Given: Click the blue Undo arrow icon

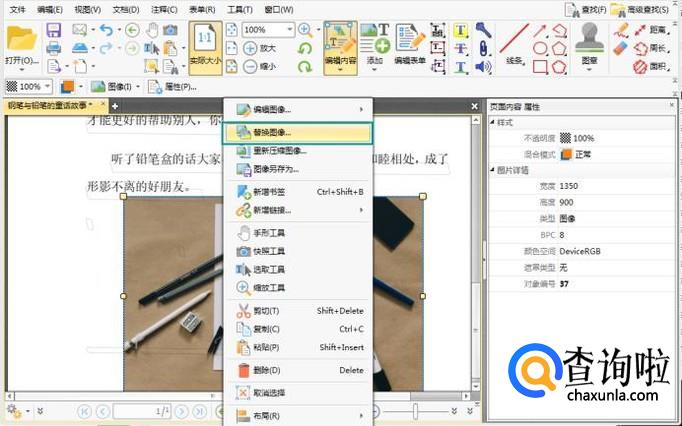Looking at the screenshot, I should (106, 30).
